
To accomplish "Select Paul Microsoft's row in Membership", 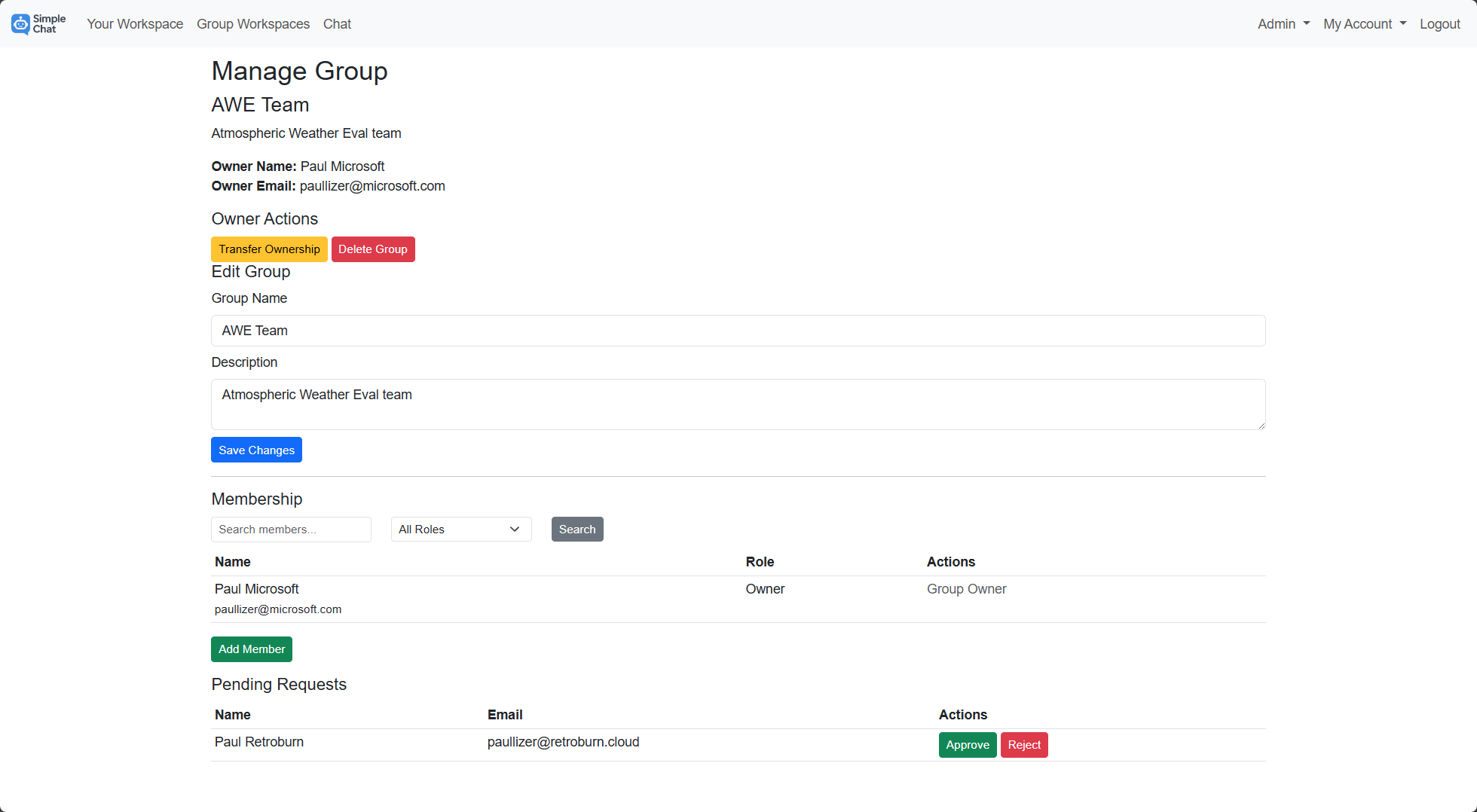I will (x=256, y=589).
